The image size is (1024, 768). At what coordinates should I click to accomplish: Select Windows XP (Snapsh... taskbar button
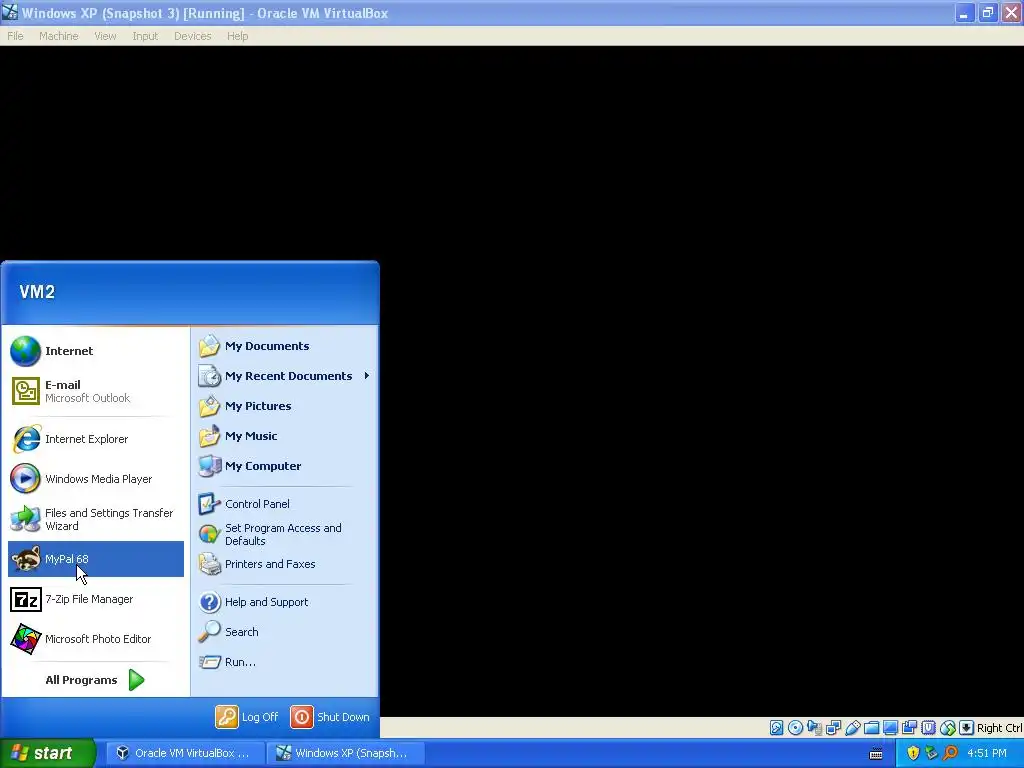346,753
